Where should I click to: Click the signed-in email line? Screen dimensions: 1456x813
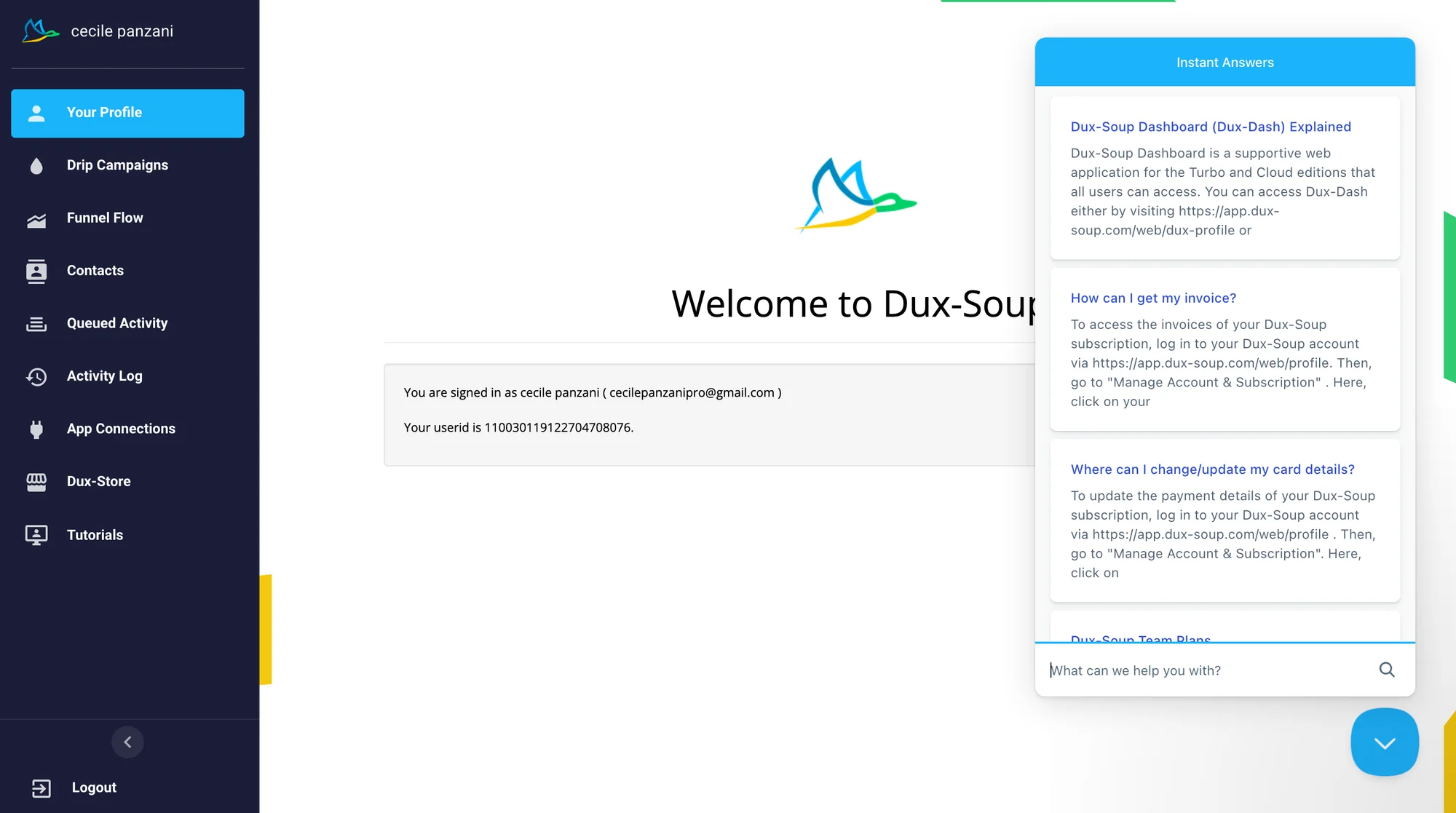(x=593, y=393)
